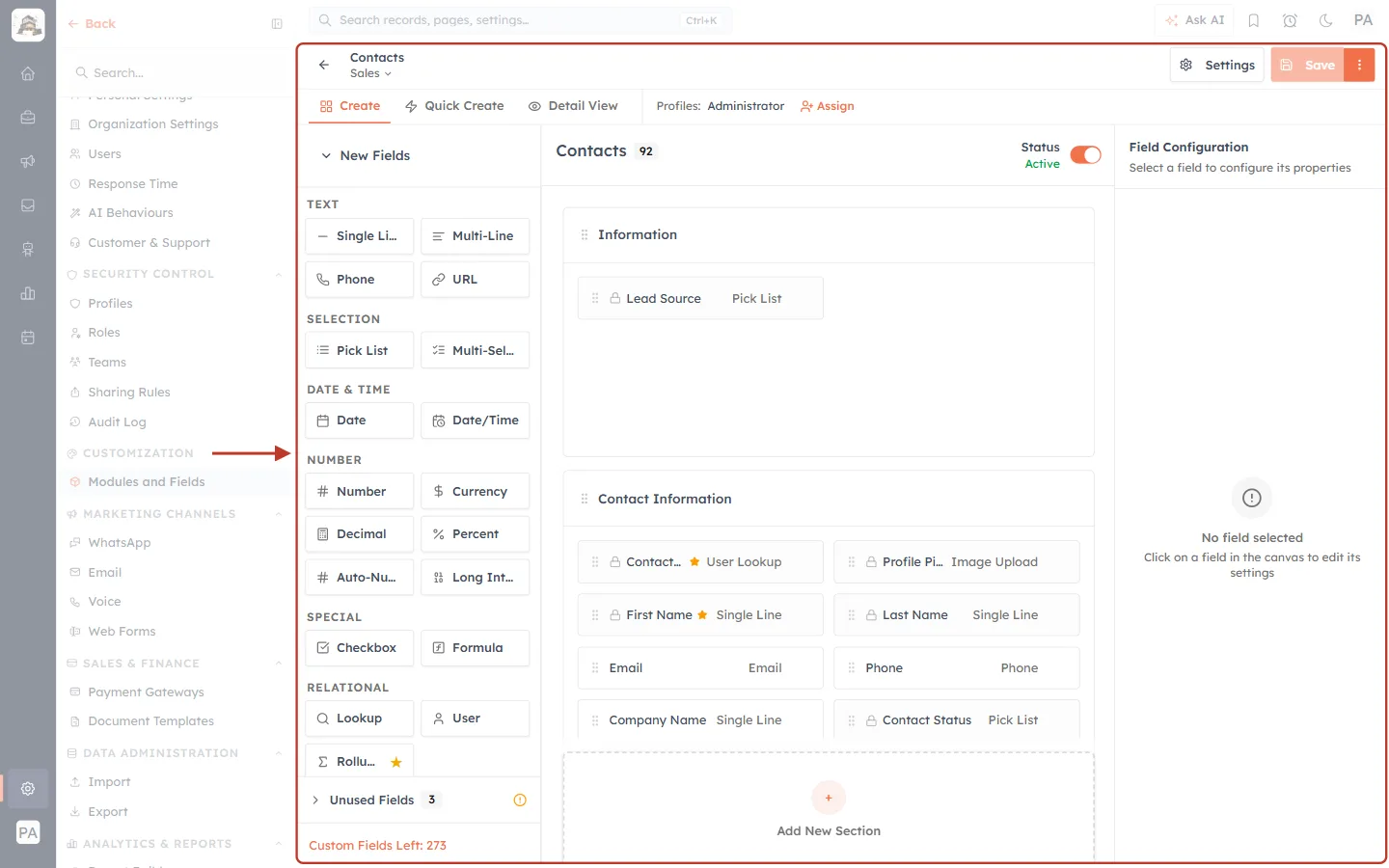Open the three-dot menu beside Save
This screenshot has height=868, width=1389.
(1359, 65)
